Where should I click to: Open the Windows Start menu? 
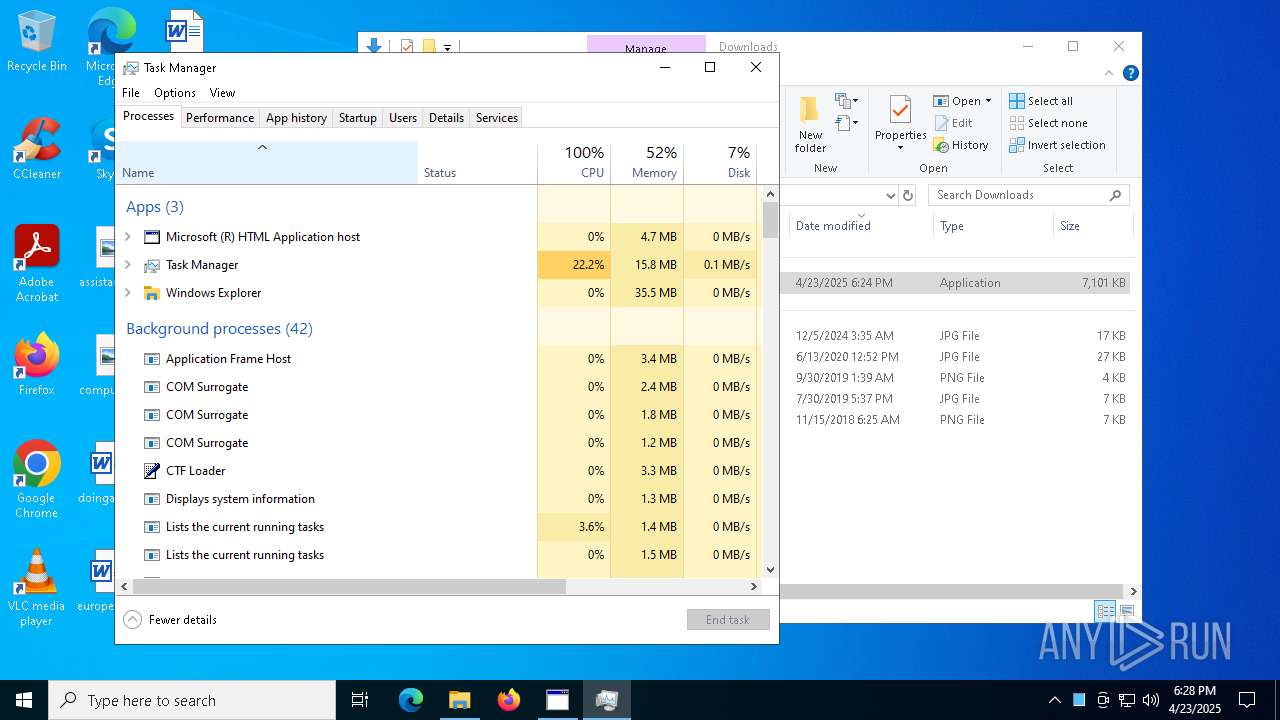click(x=24, y=700)
